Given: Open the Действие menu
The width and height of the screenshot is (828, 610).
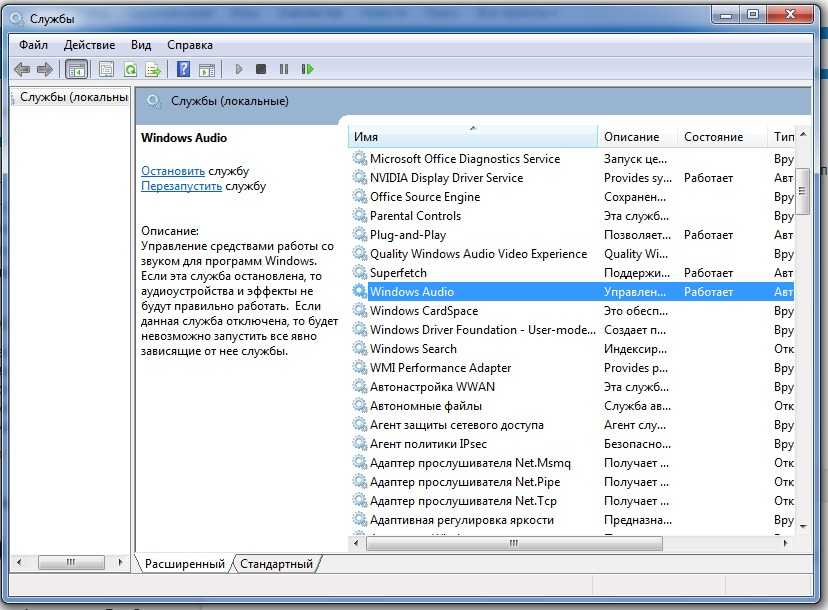Looking at the screenshot, I should pos(89,45).
